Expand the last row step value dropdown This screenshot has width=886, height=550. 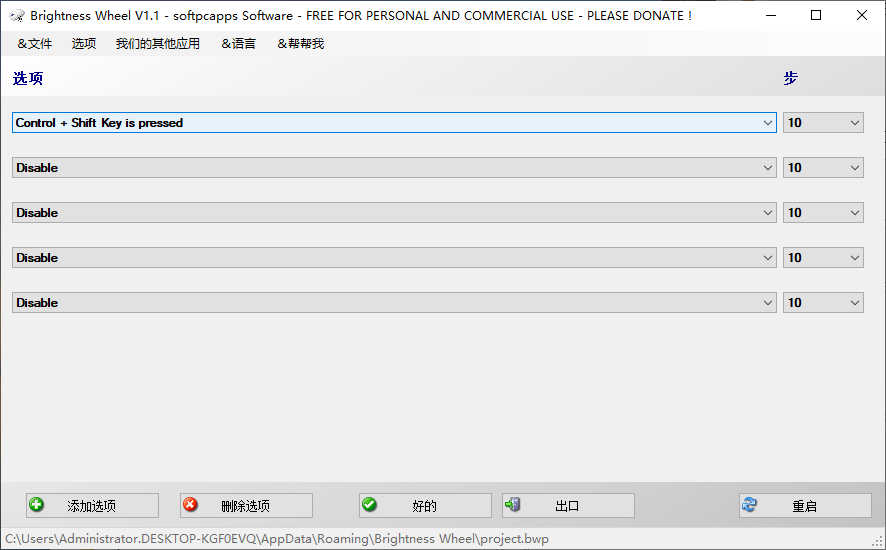822,303
